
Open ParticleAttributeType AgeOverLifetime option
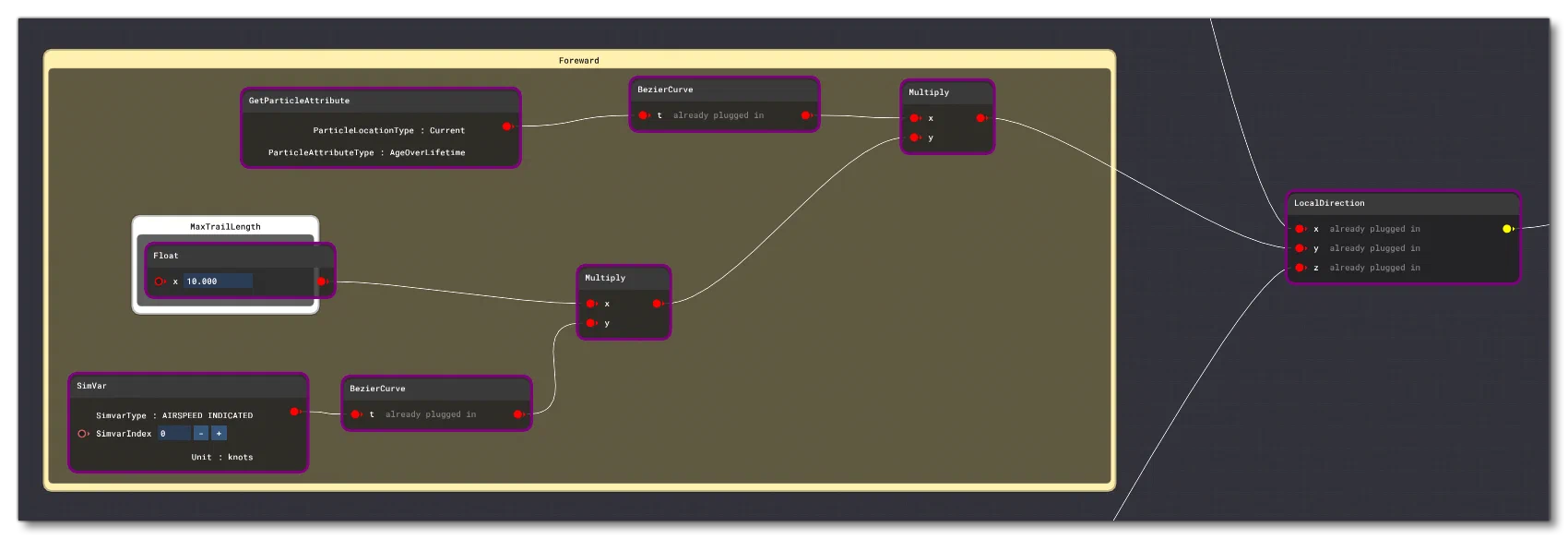point(427,153)
